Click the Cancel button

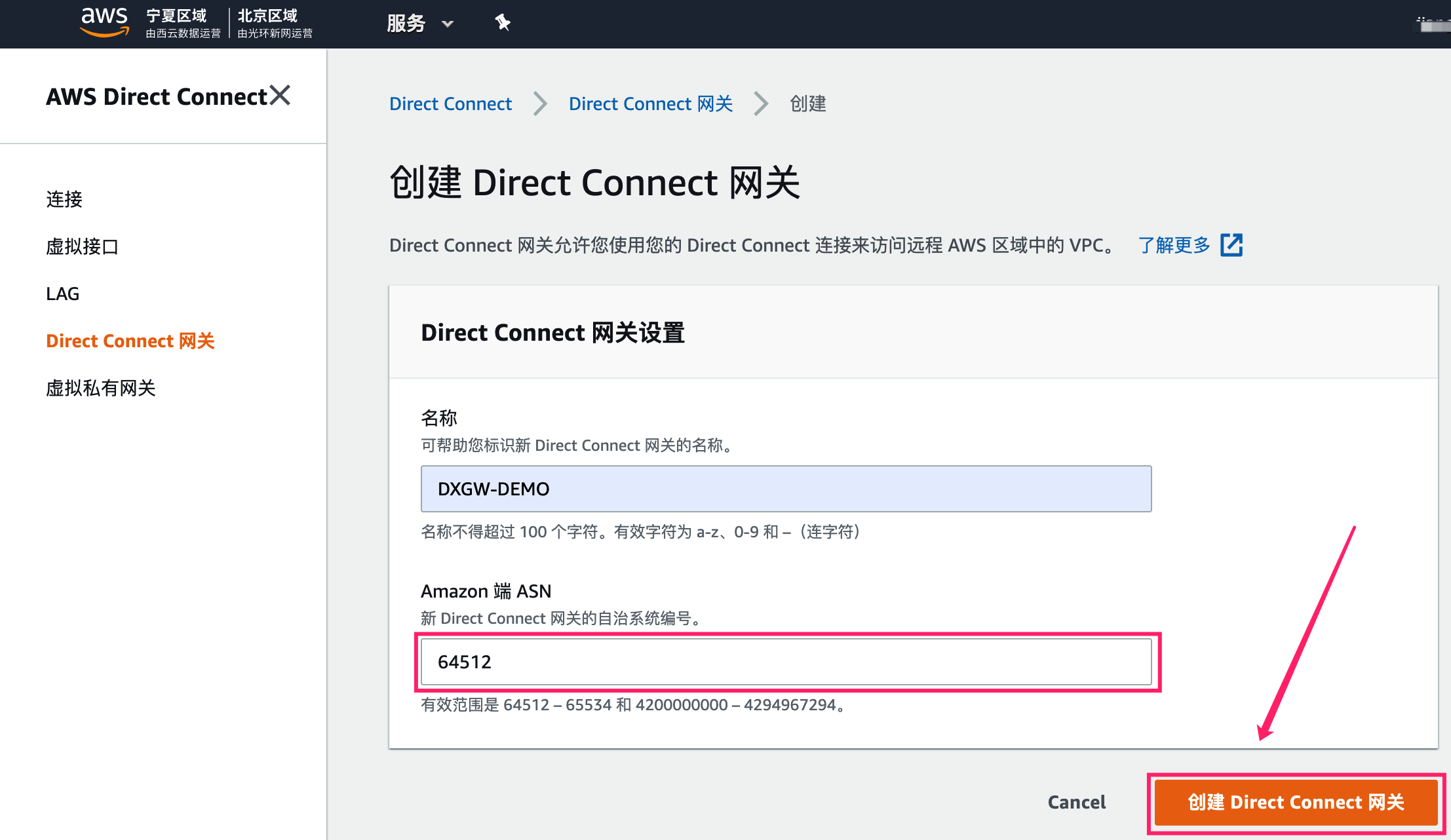click(x=1077, y=802)
